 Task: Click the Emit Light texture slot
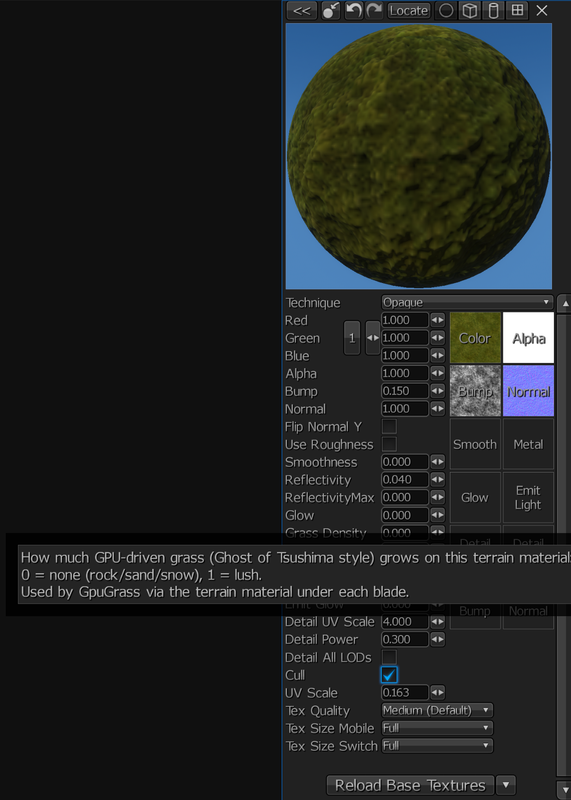click(528, 497)
